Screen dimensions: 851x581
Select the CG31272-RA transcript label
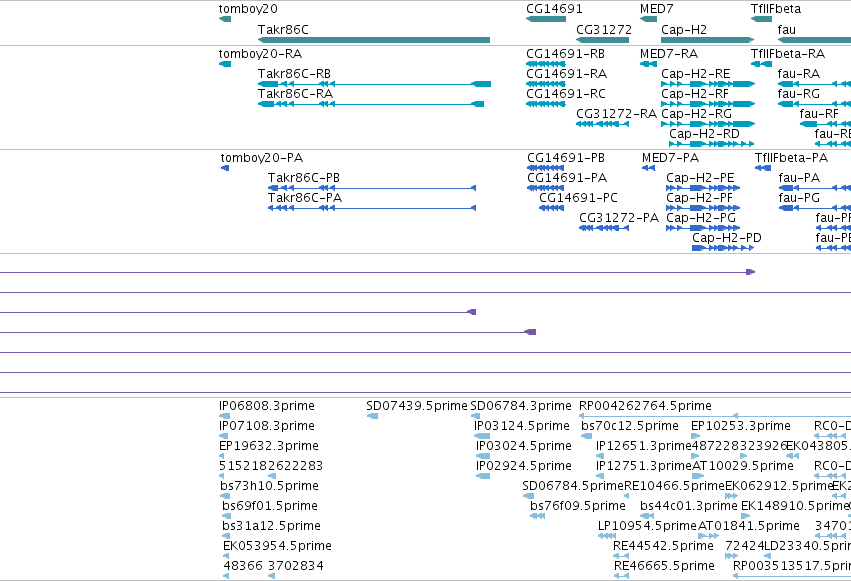tap(617, 114)
